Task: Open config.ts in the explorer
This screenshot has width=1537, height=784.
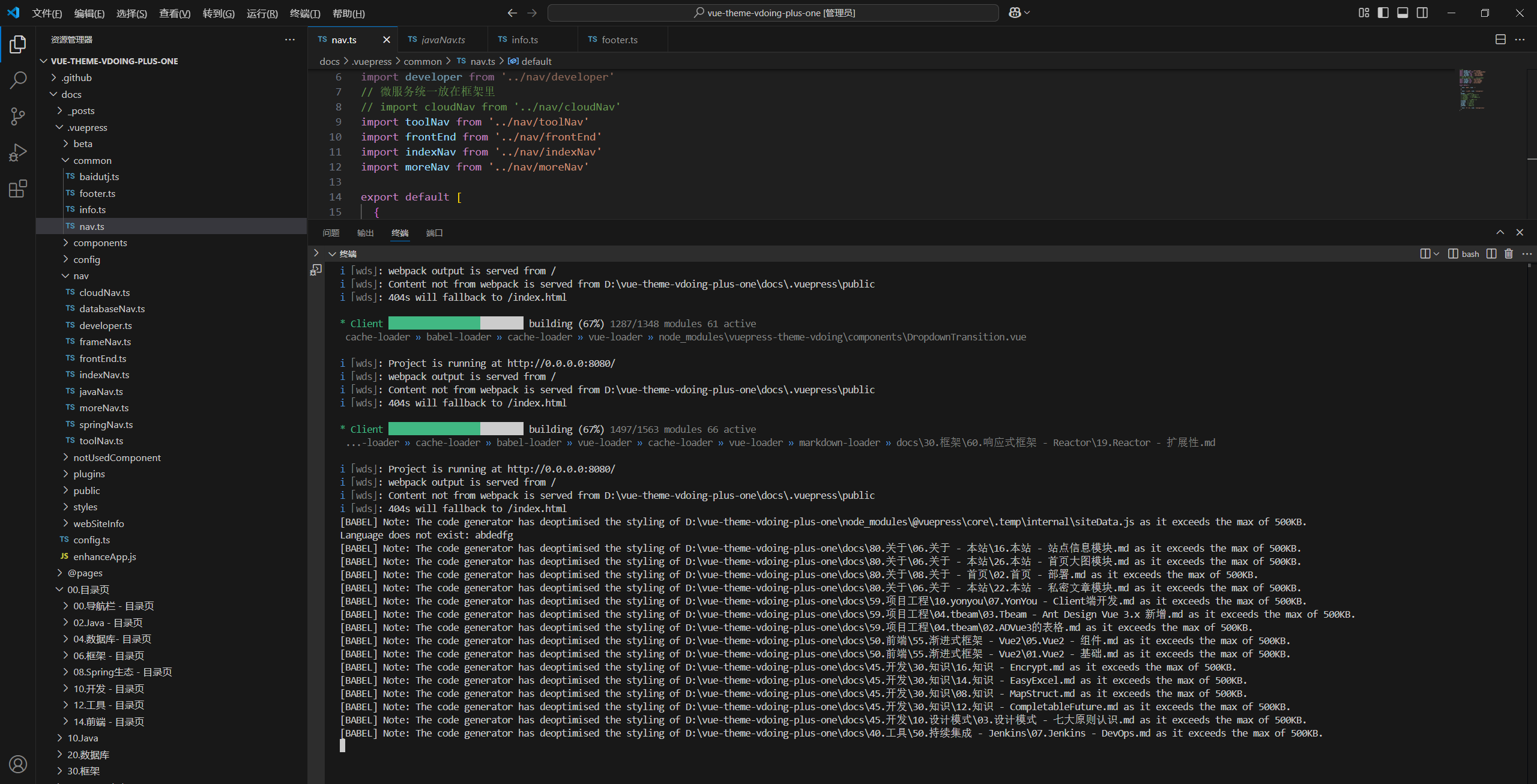Action: 91,540
